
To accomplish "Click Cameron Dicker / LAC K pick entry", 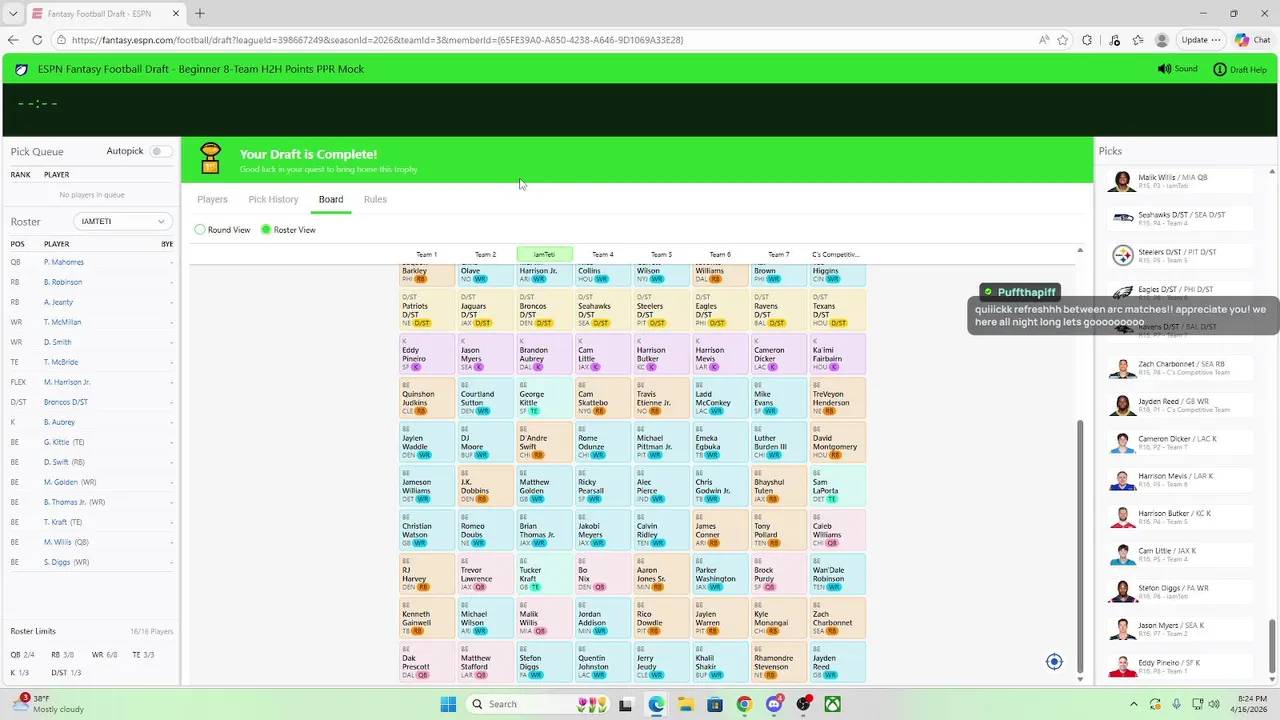I will (x=1181, y=443).
